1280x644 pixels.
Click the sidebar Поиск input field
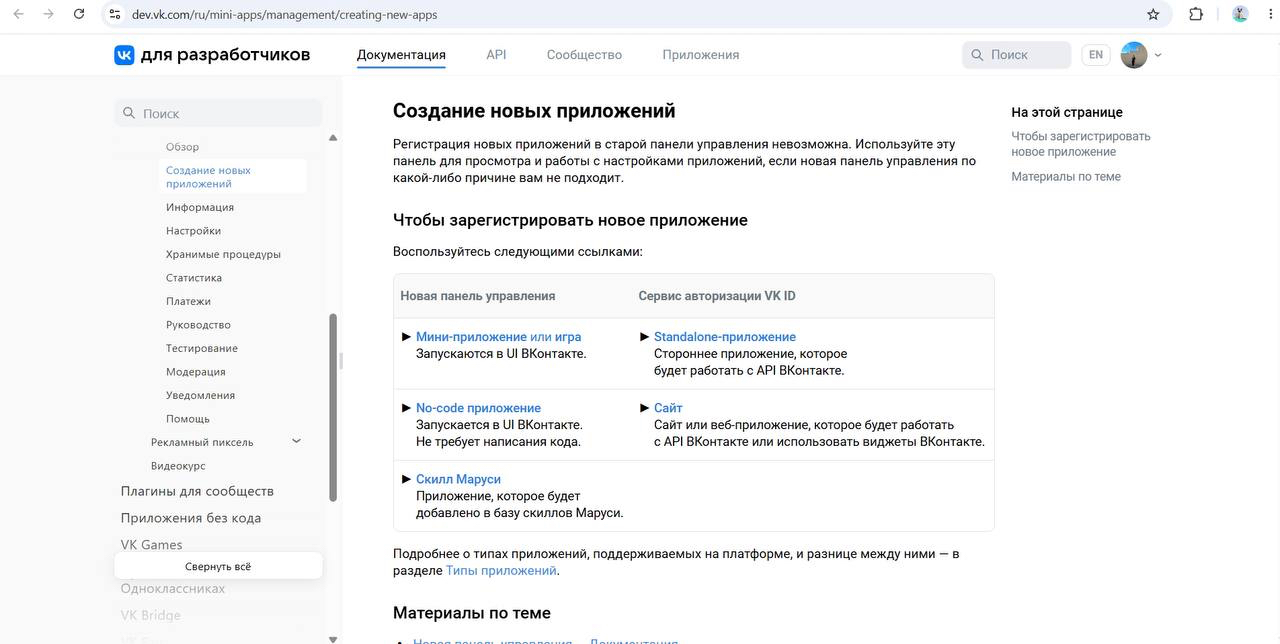click(x=218, y=113)
